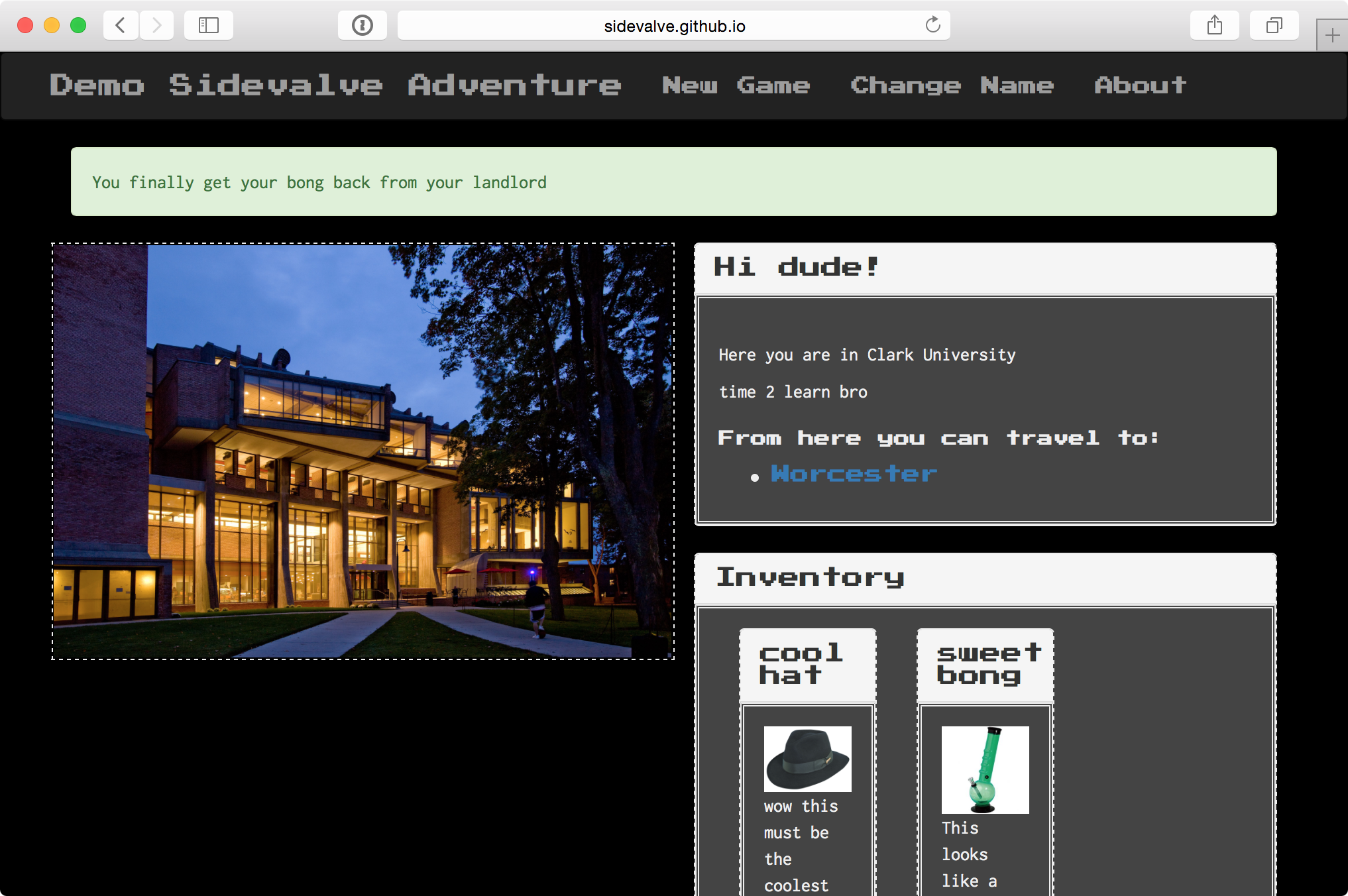
Task: Open the About menu item
Action: 1140,85
